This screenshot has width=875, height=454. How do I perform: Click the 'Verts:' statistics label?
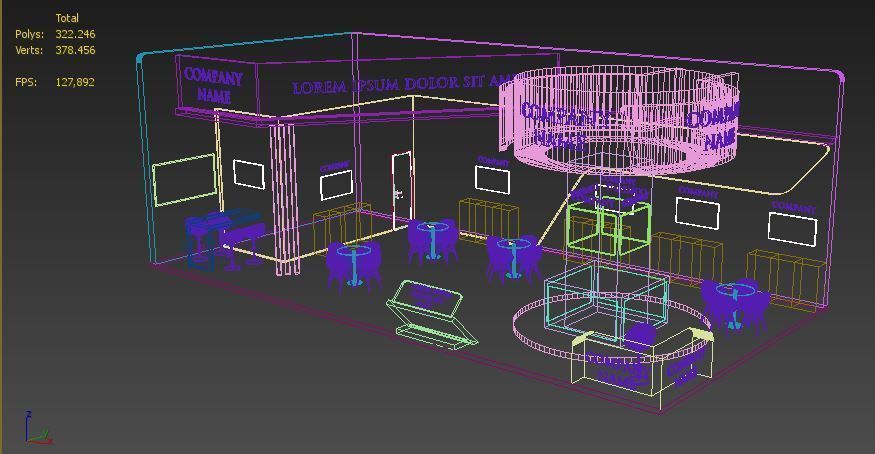click(29, 50)
